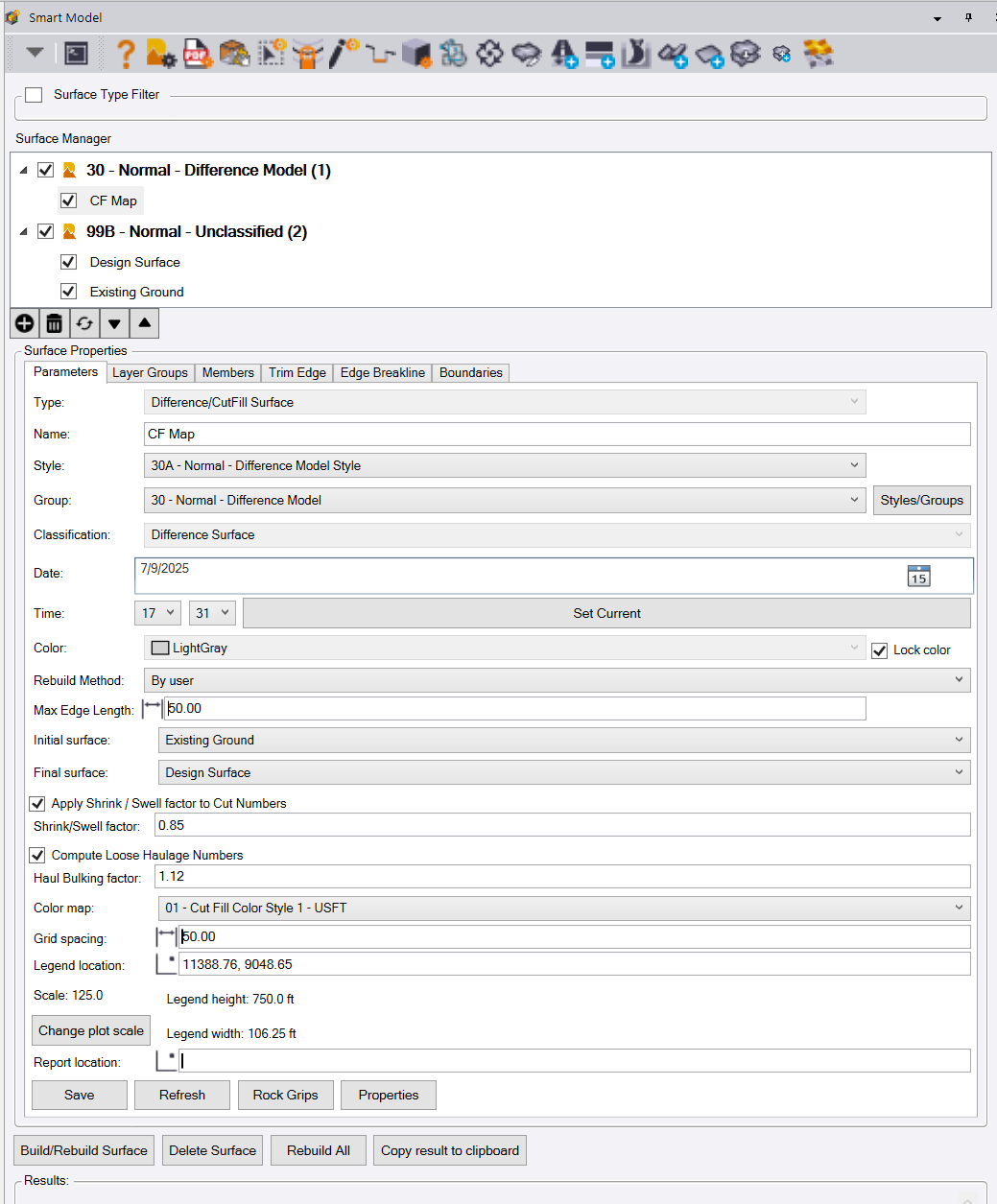Click the LightGray color swatch

pyautogui.click(x=160, y=649)
